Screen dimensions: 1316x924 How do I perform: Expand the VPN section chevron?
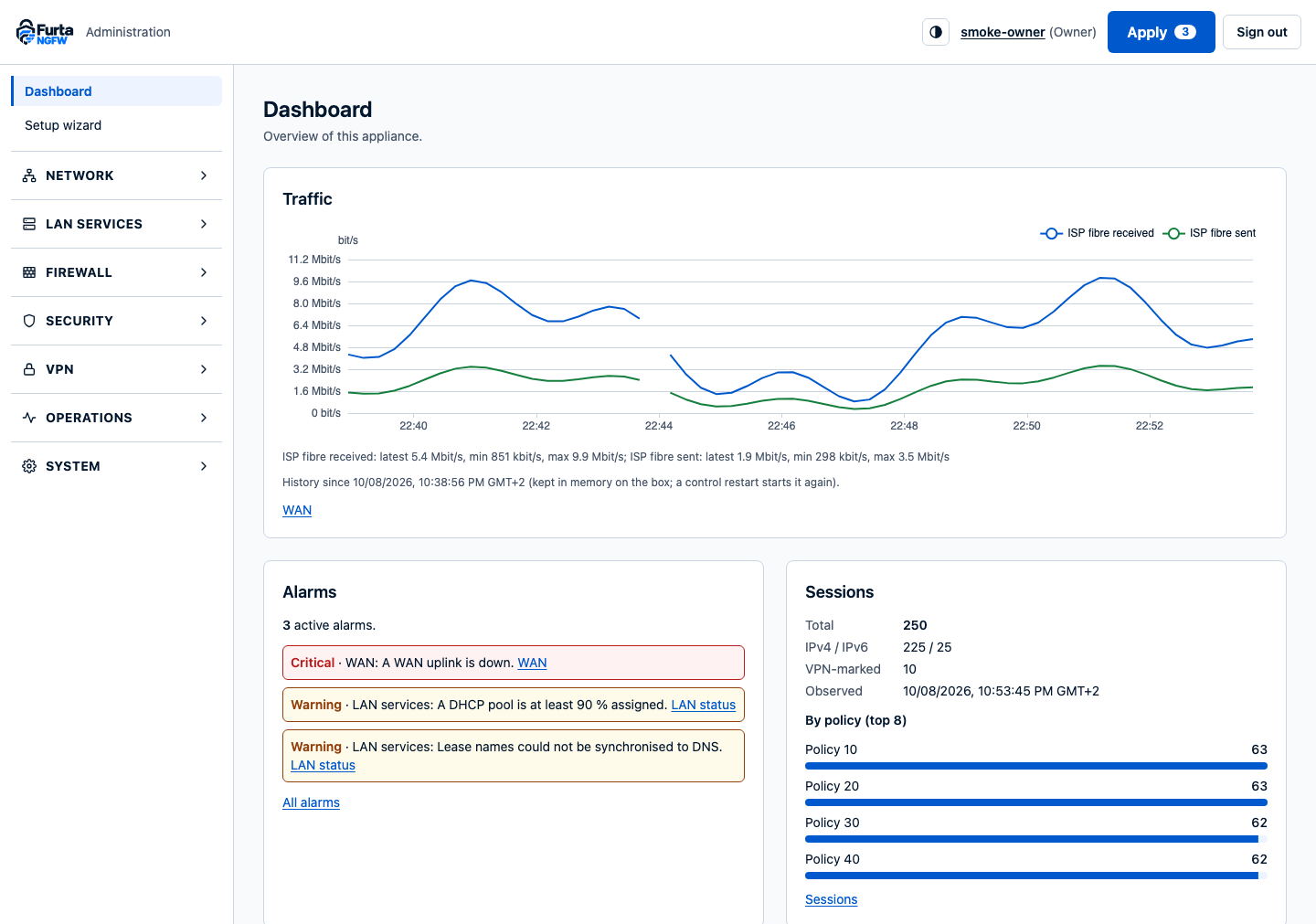(204, 369)
